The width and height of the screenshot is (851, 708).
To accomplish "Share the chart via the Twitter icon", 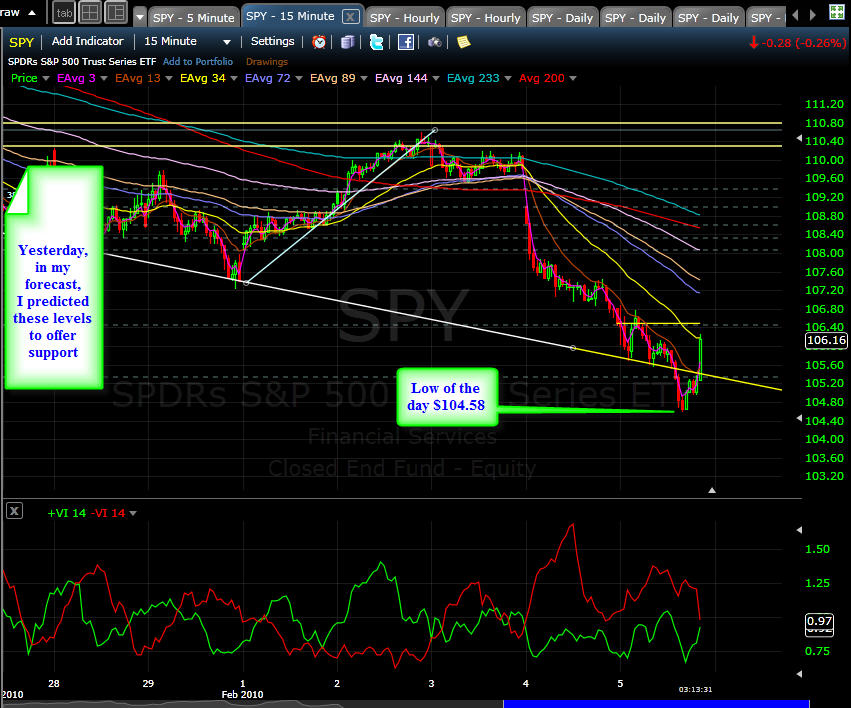I will click(x=376, y=42).
